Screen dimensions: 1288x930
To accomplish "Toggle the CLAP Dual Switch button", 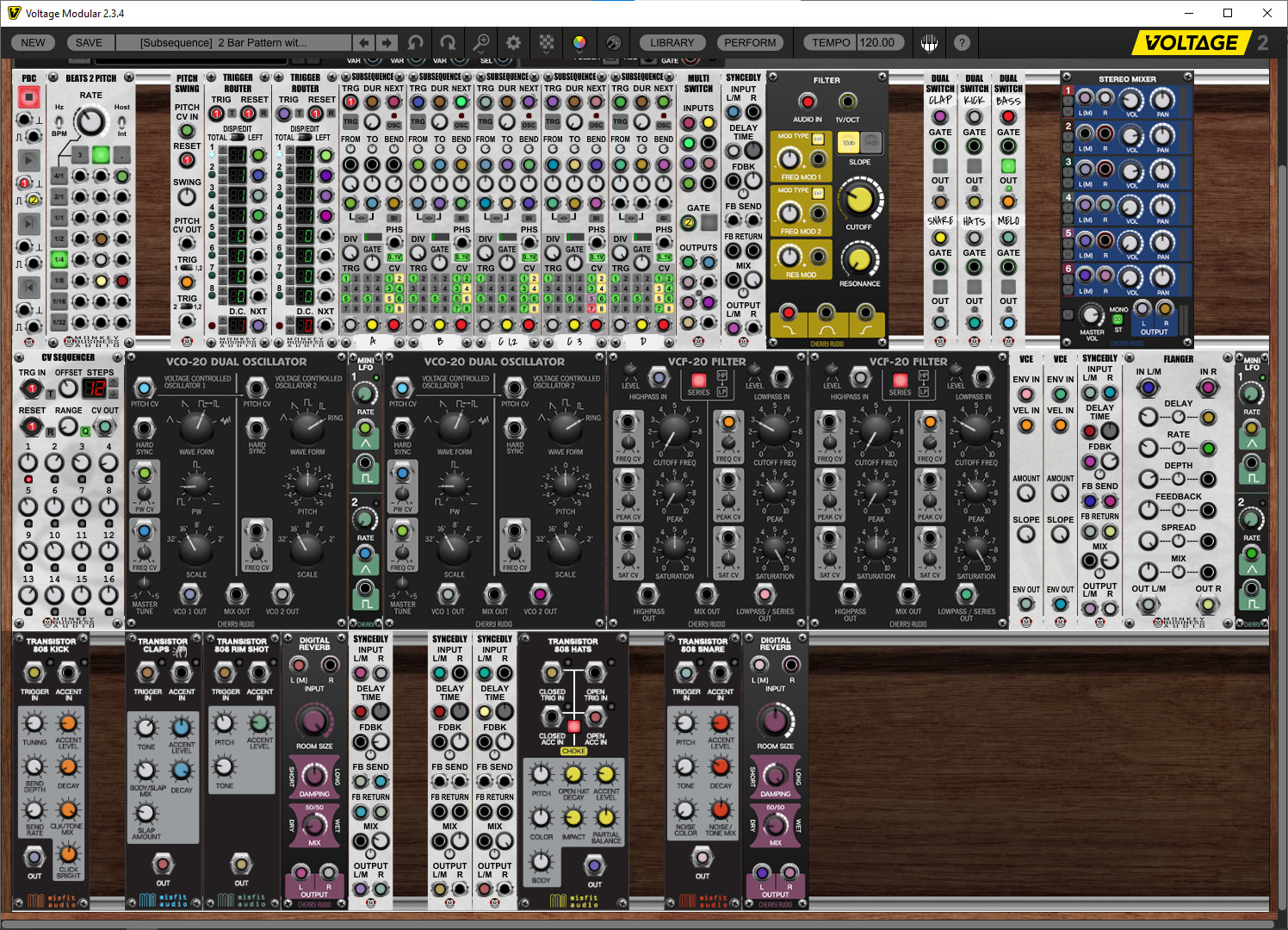I will (x=940, y=165).
